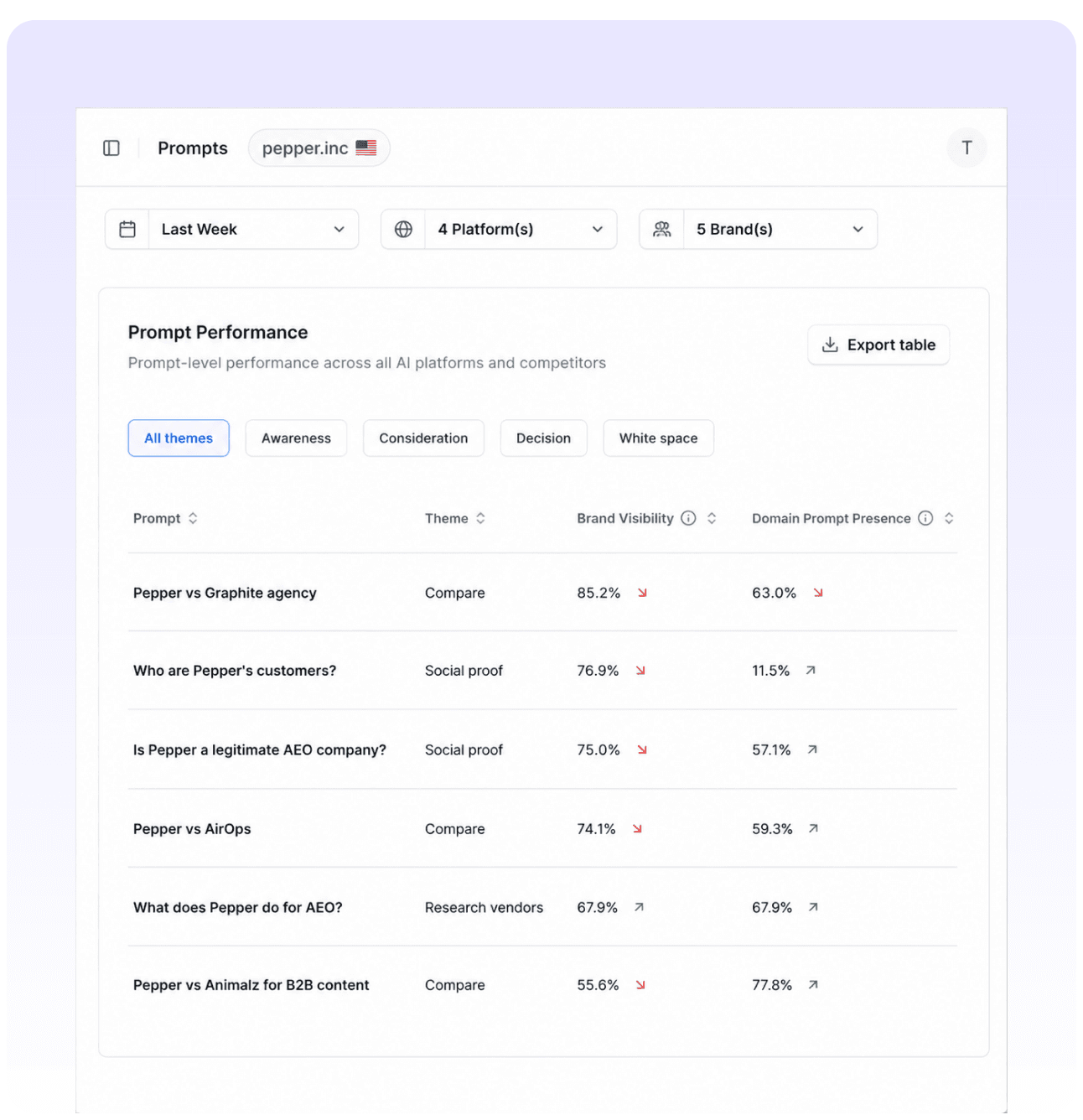
Task: Click up-trend arrow next to 57.1%
Action: click(812, 749)
